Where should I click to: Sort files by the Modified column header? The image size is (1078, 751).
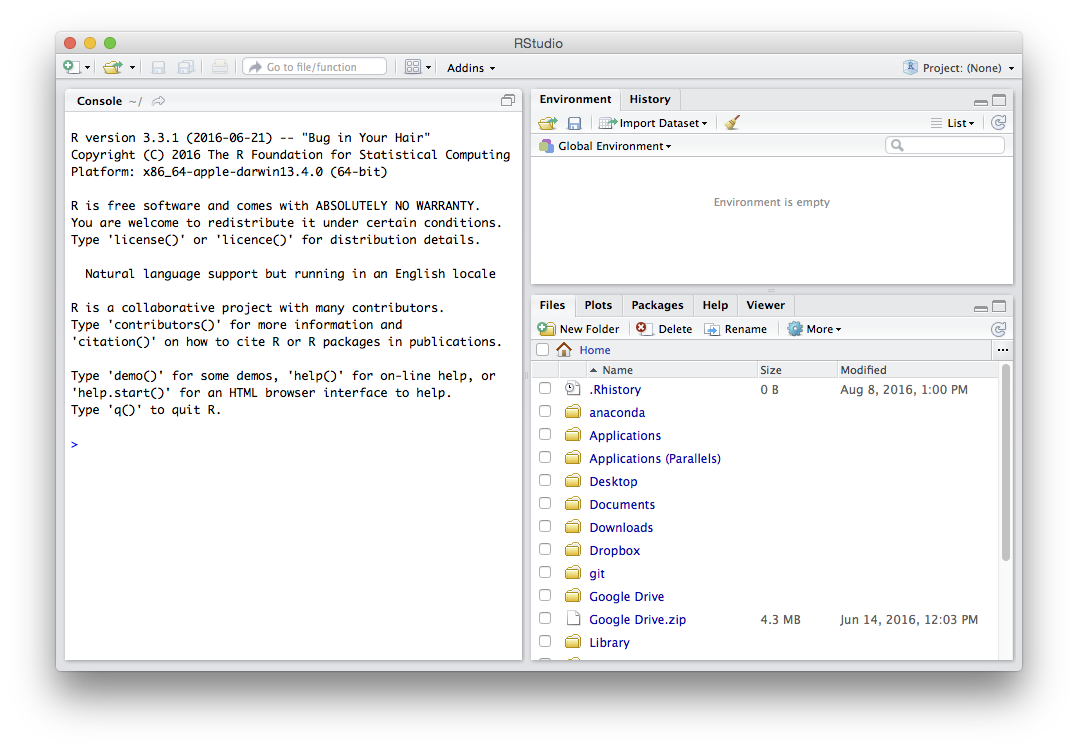click(918, 370)
